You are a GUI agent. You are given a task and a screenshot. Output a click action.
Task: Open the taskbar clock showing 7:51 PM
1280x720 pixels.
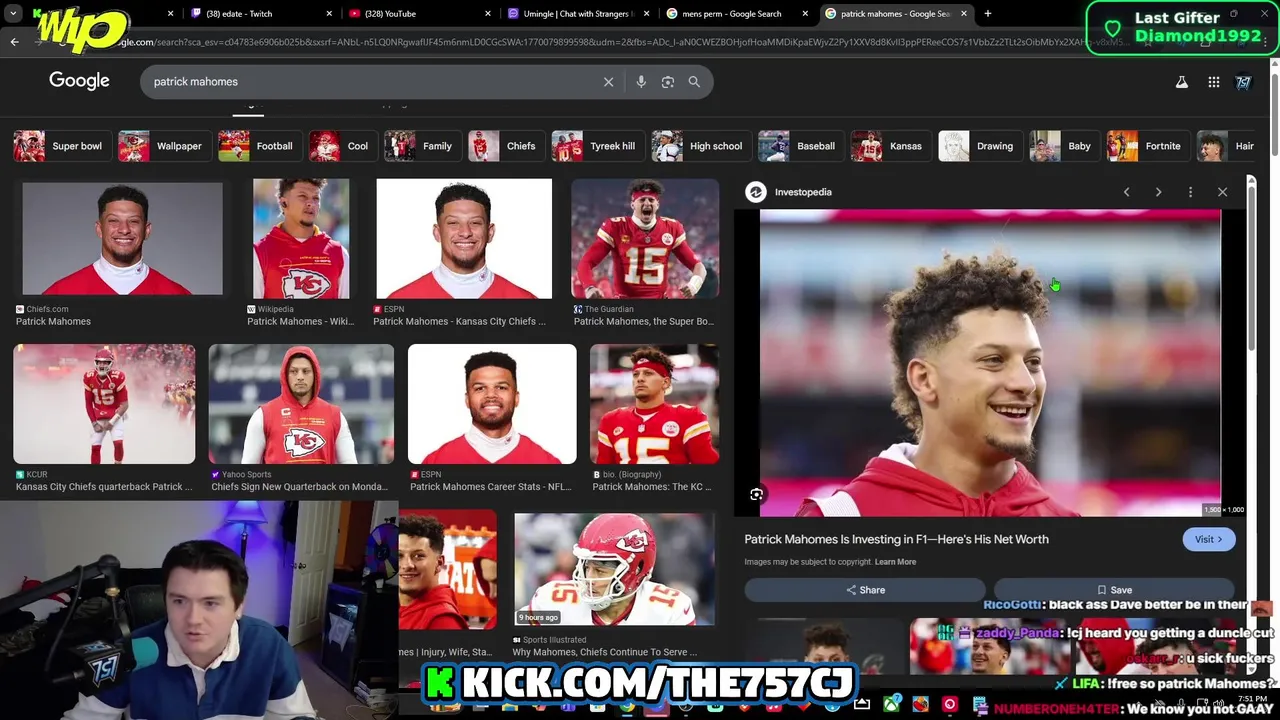[x=1252, y=699]
